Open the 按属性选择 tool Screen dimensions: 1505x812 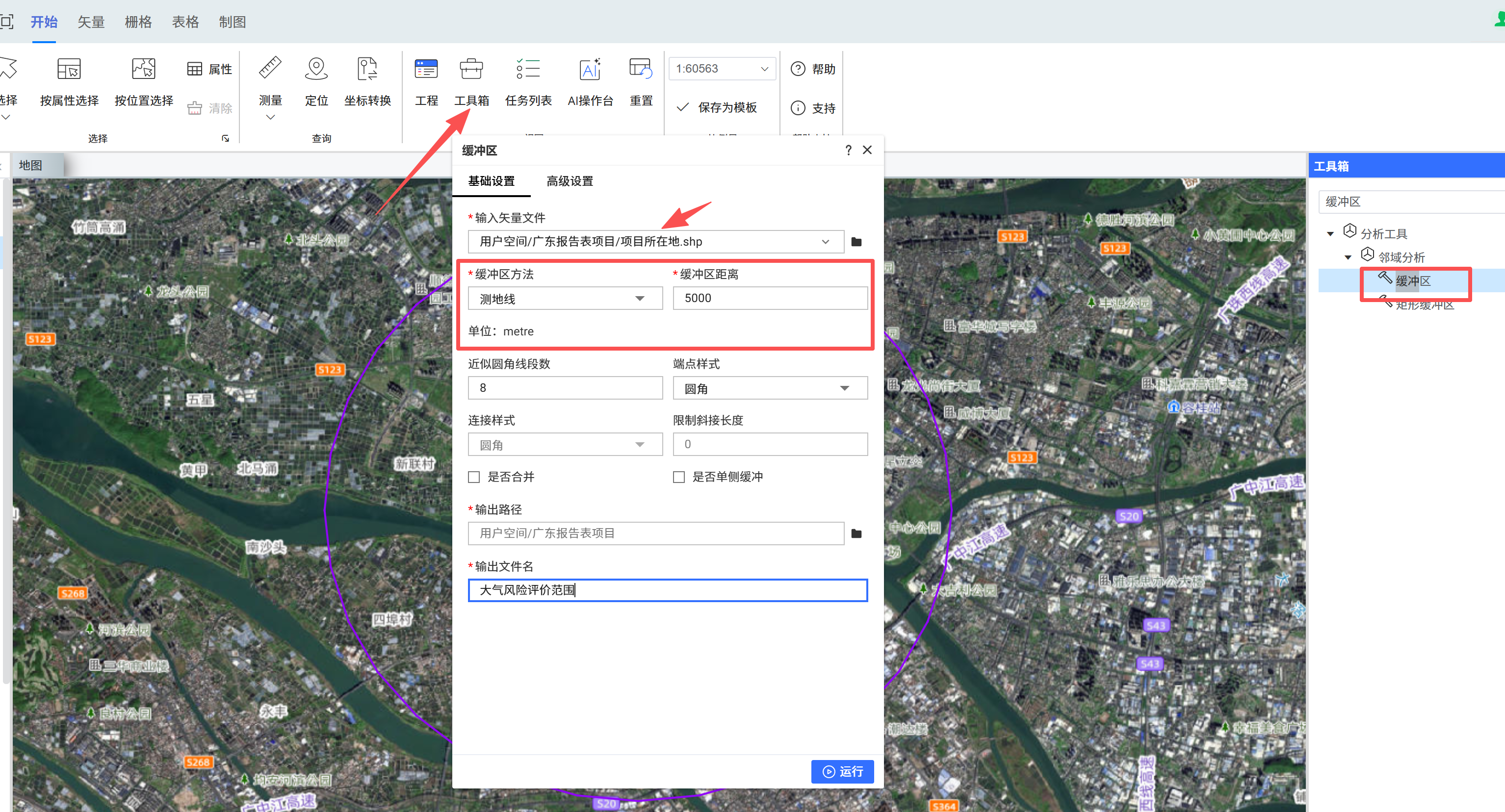(x=69, y=82)
